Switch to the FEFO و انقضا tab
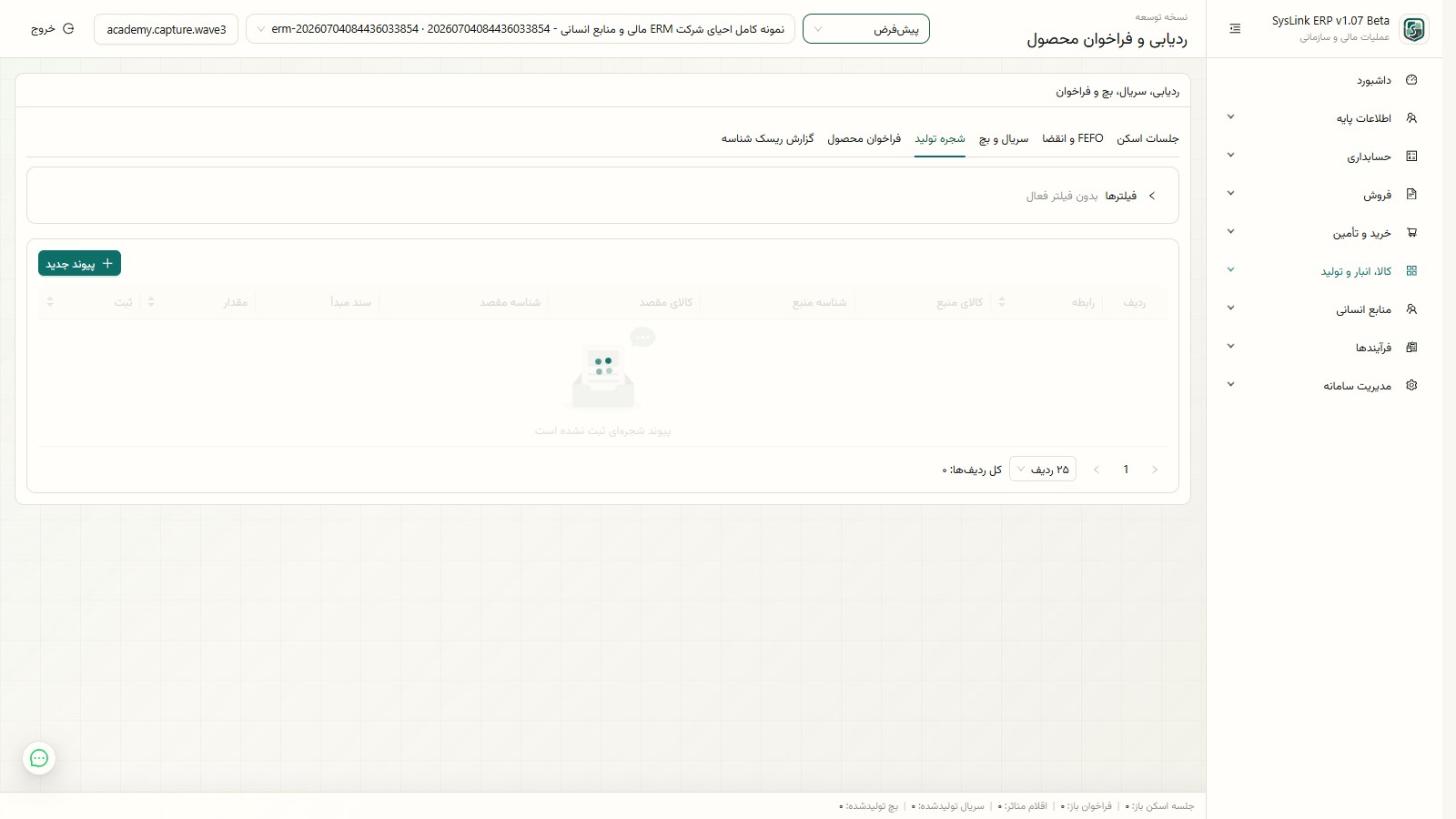Image resolution: width=1456 pixels, height=819 pixels. [x=1073, y=138]
